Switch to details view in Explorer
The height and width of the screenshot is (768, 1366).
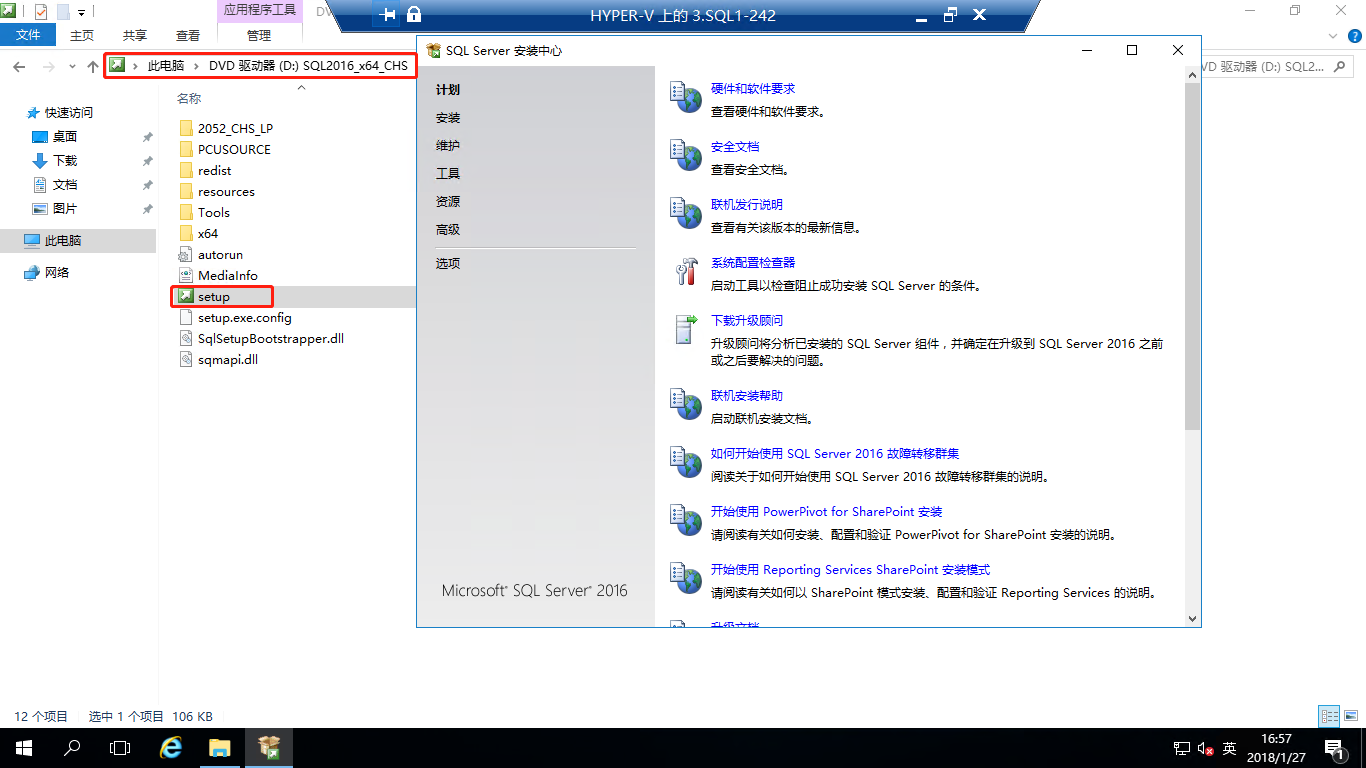point(1329,716)
